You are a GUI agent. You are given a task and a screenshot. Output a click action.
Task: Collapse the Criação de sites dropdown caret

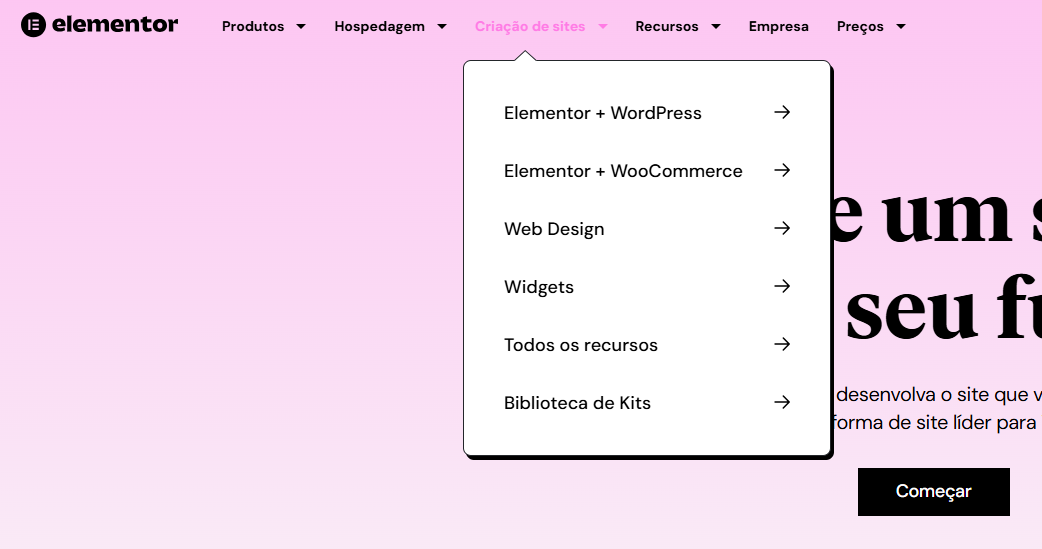point(603,27)
